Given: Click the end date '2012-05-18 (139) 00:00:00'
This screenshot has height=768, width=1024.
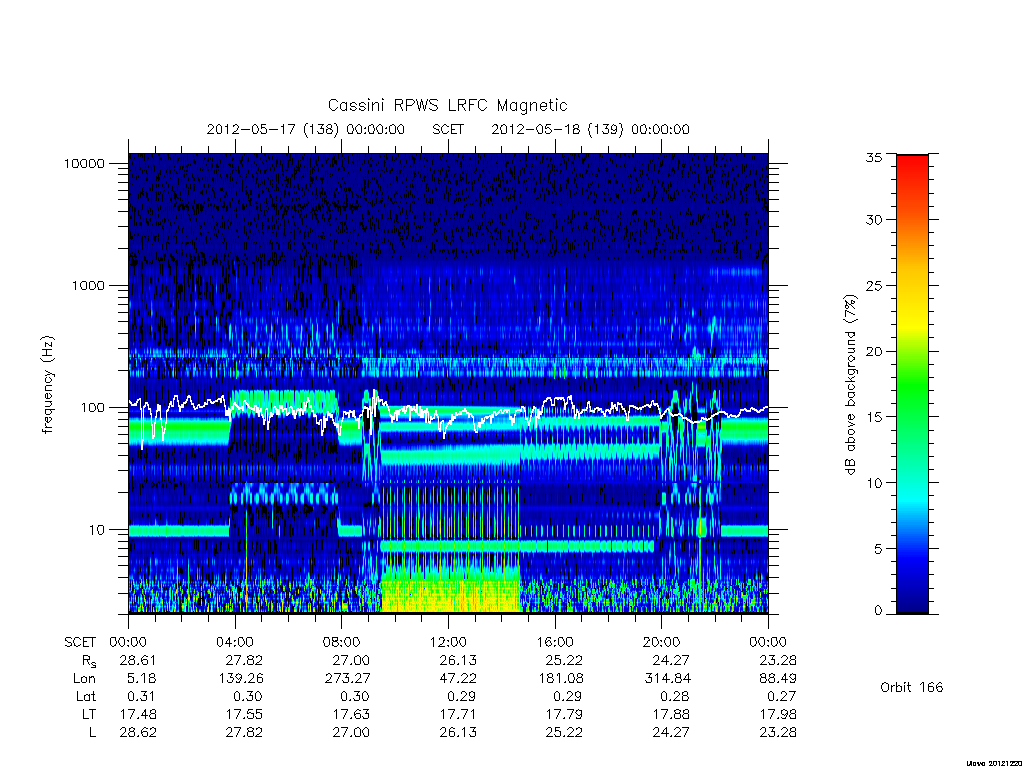Looking at the screenshot, I should point(590,129).
